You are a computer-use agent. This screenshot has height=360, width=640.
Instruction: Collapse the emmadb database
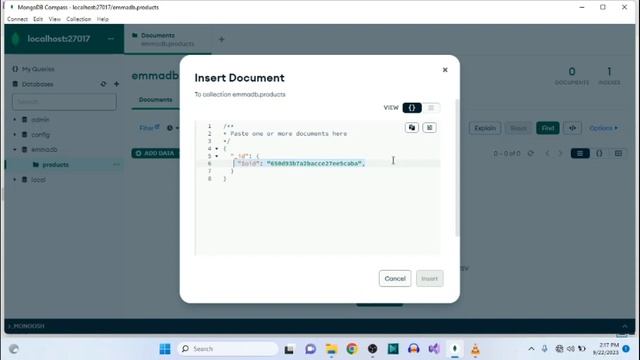tap(15, 149)
